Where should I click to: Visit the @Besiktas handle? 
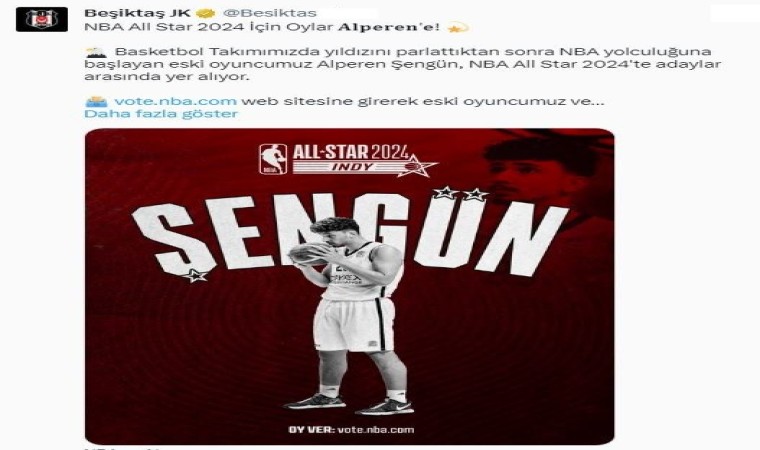269,13
